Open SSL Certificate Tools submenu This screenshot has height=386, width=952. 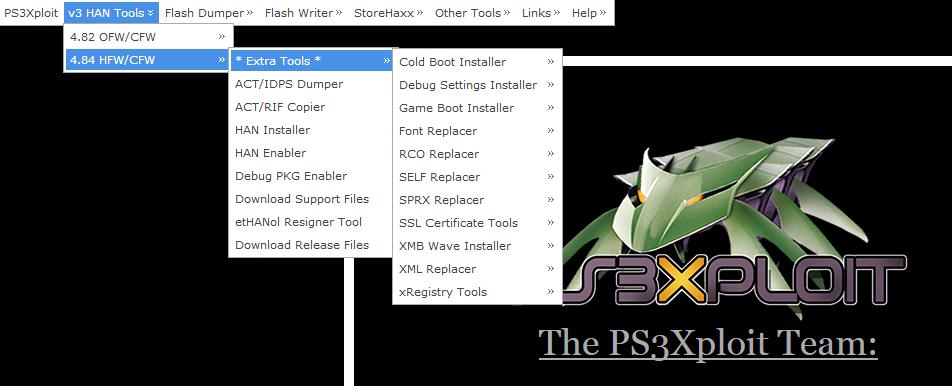pos(477,223)
